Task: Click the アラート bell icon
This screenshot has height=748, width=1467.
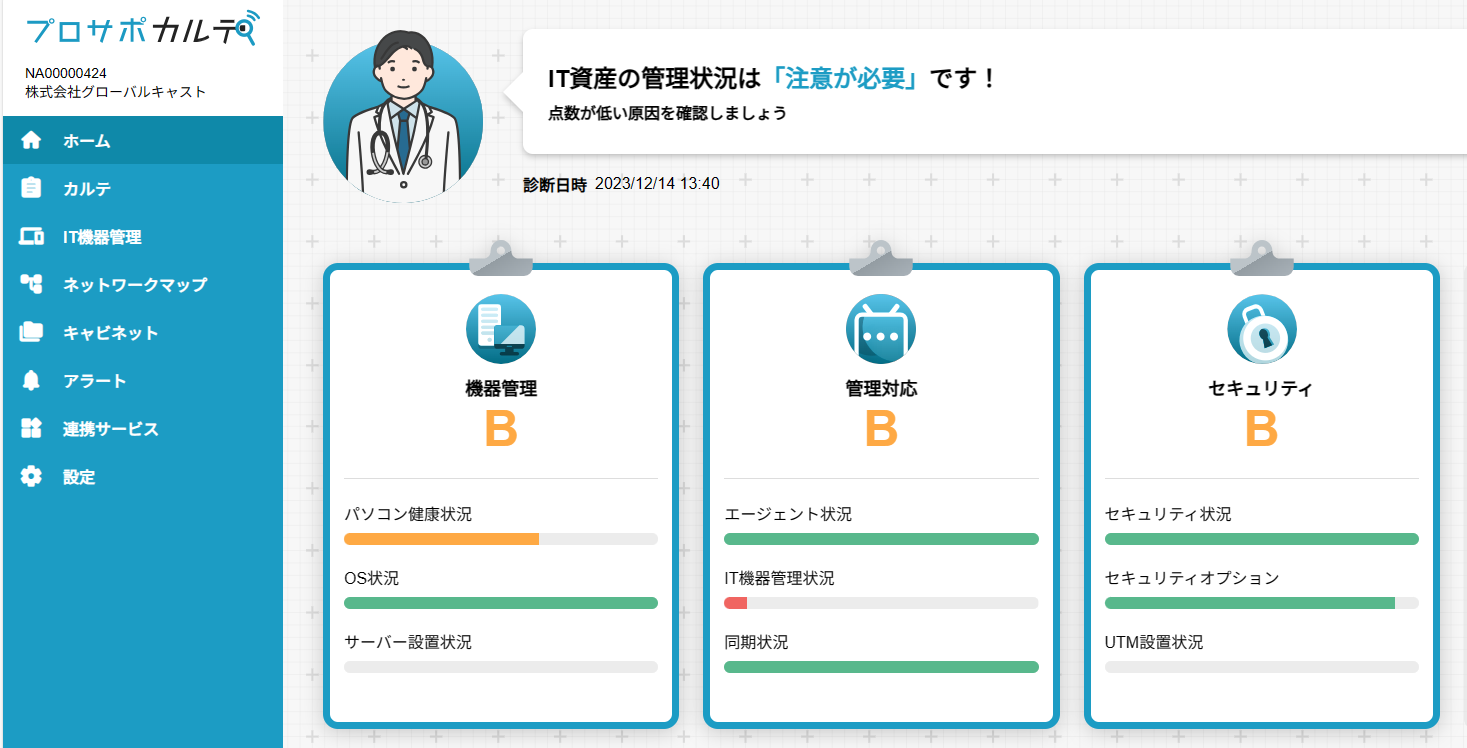Action: (31, 381)
